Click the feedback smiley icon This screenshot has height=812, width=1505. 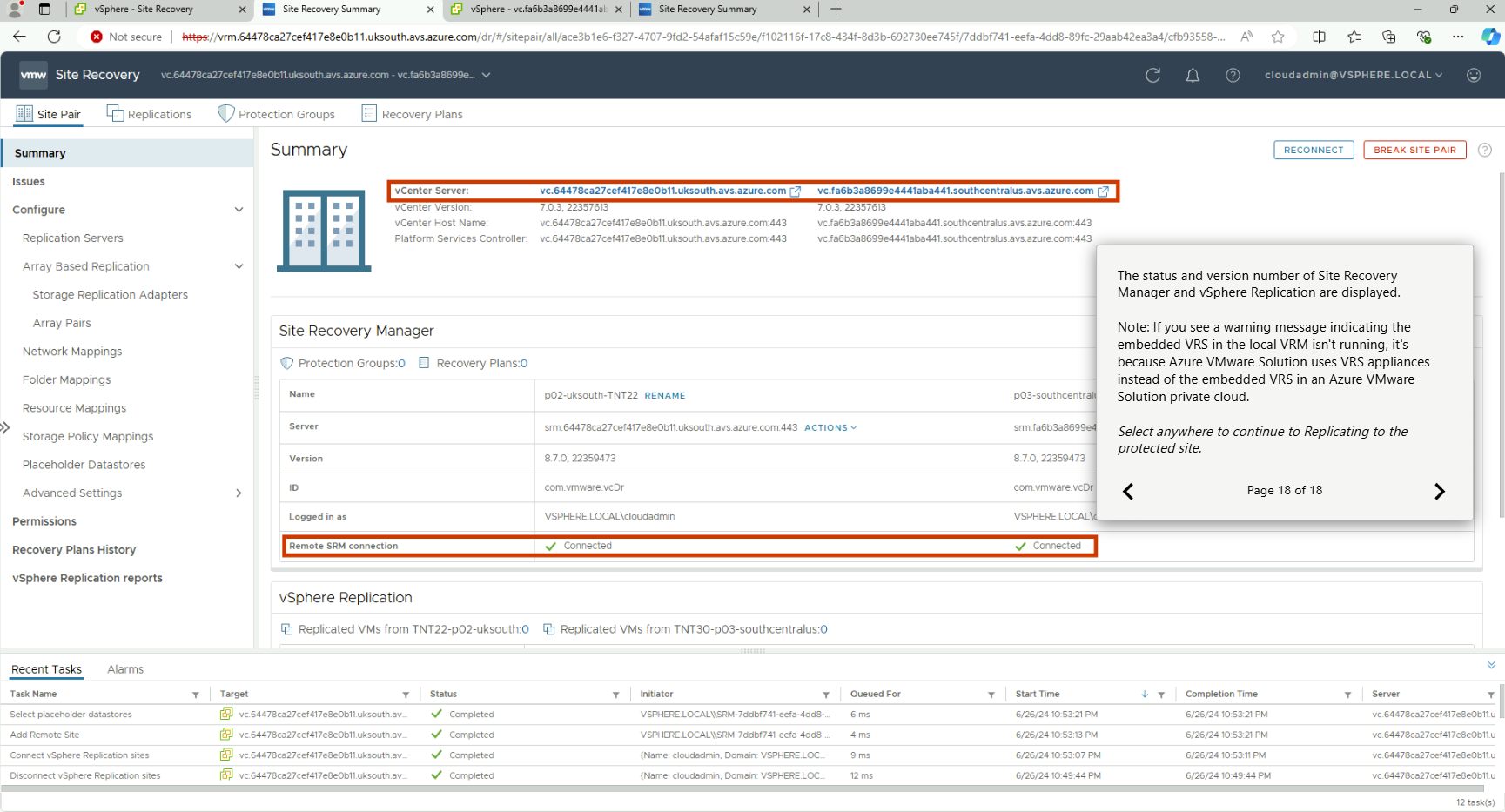(1474, 75)
